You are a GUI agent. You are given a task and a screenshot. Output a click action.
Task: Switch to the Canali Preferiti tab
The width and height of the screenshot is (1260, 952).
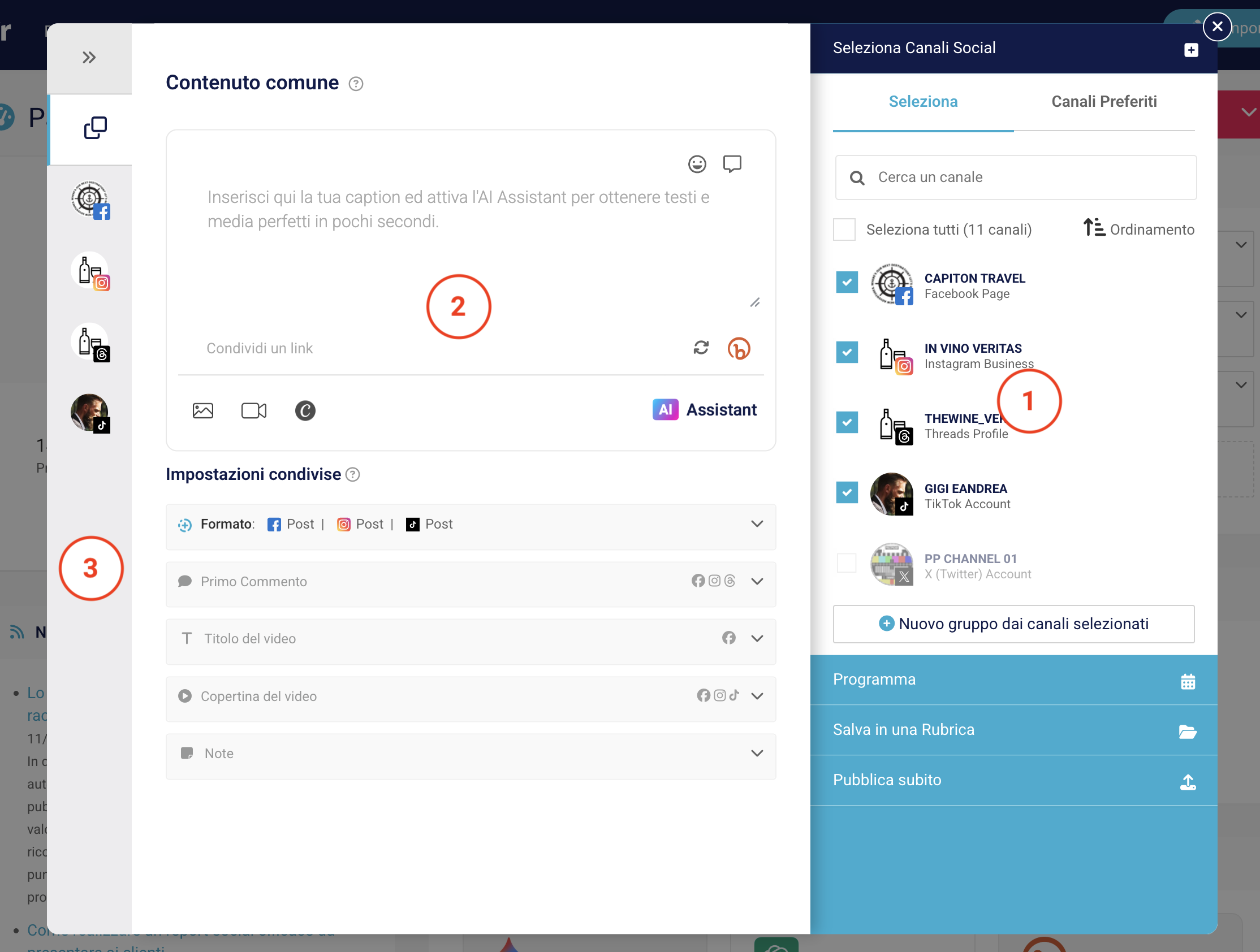point(1103,101)
